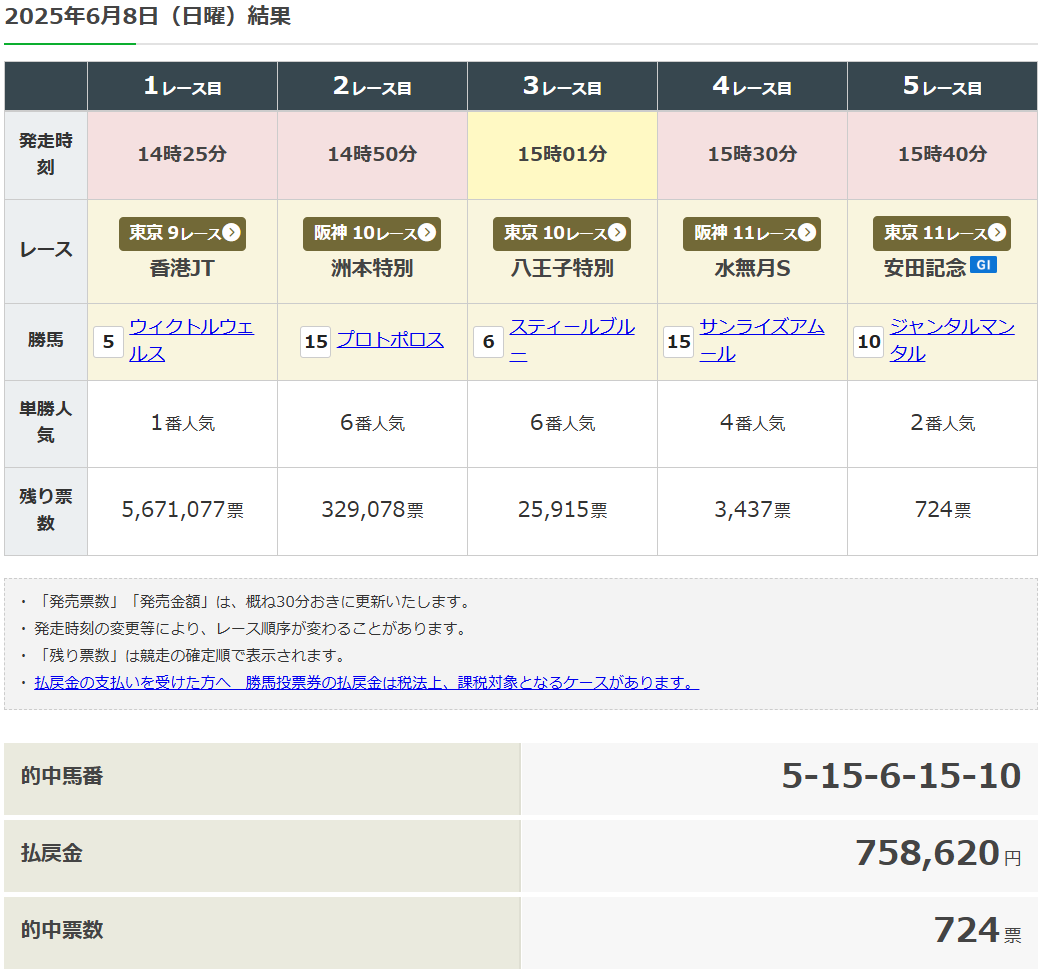Click start time 14時25分
1043x976 pixels.
pyautogui.click(x=182, y=154)
